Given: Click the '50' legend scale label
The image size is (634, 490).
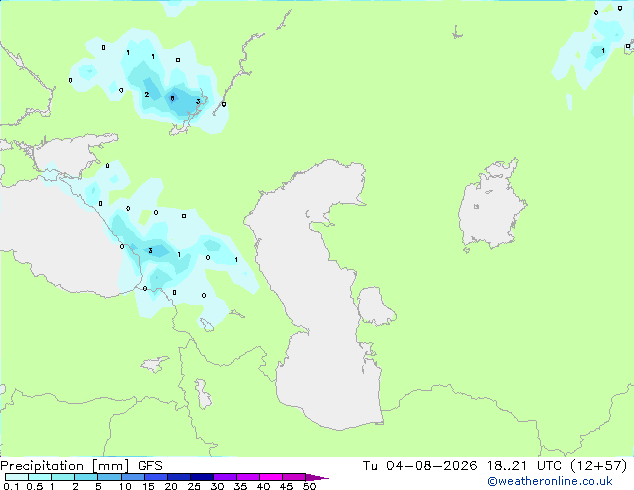Looking at the screenshot, I should coord(309,486).
